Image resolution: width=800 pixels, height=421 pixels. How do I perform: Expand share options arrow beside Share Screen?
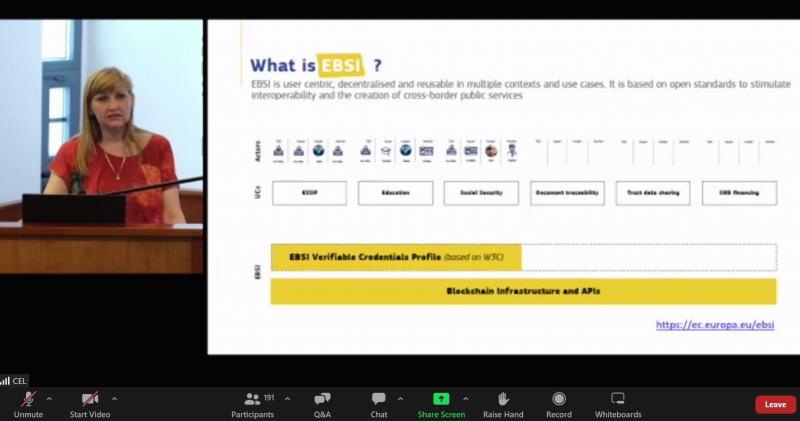(x=465, y=398)
